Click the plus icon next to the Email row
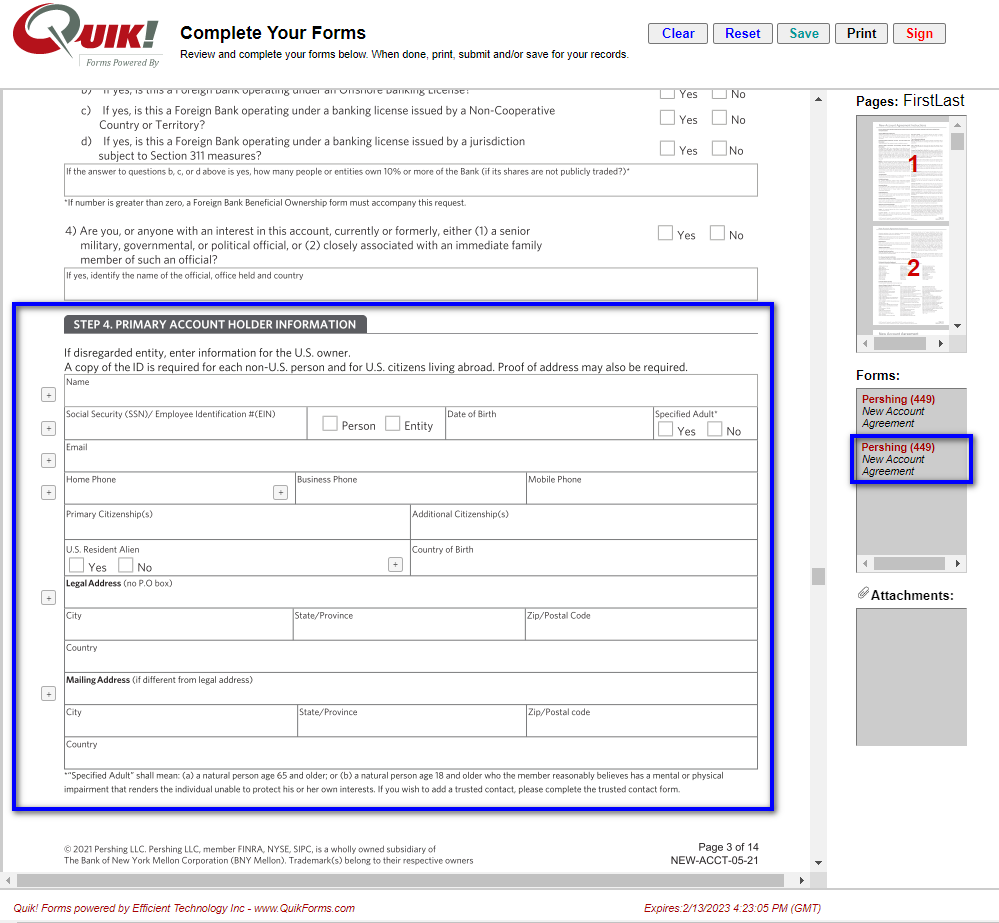Screen dimensions: 999x923 tap(48, 460)
